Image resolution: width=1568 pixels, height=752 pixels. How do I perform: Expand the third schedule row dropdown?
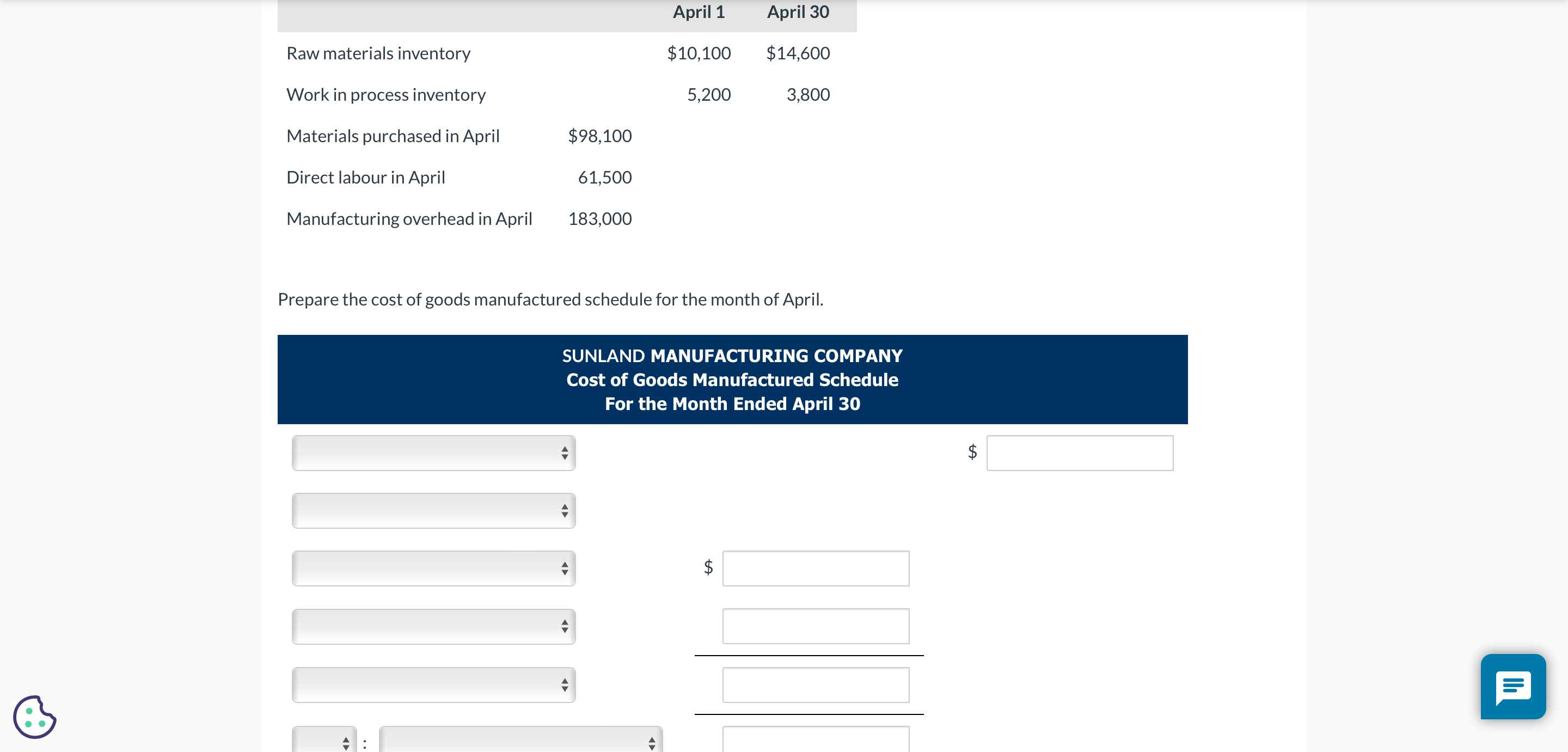tap(433, 568)
